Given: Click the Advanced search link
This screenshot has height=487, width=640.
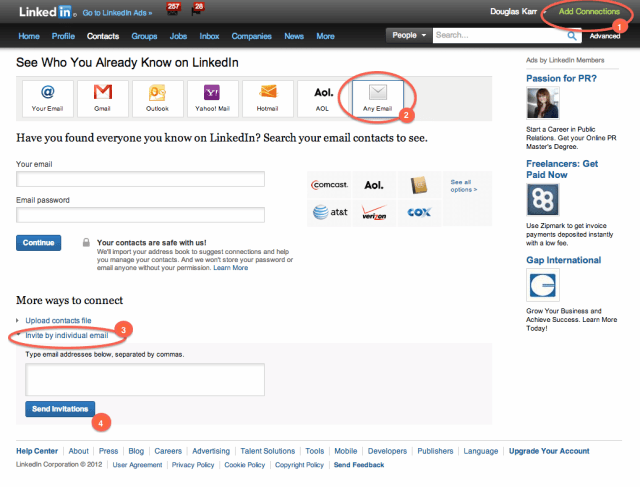Looking at the screenshot, I should pos(605,36).
